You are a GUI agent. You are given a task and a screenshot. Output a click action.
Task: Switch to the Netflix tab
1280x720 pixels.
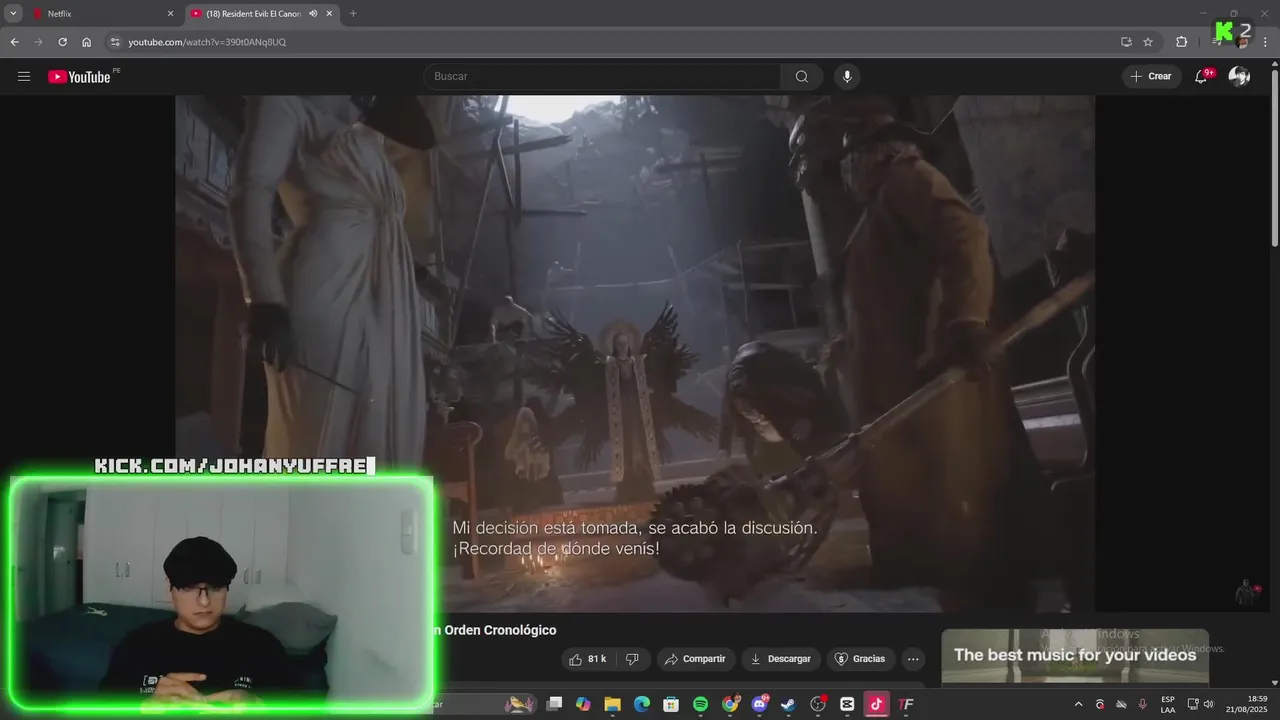click(x=103, y=14)
